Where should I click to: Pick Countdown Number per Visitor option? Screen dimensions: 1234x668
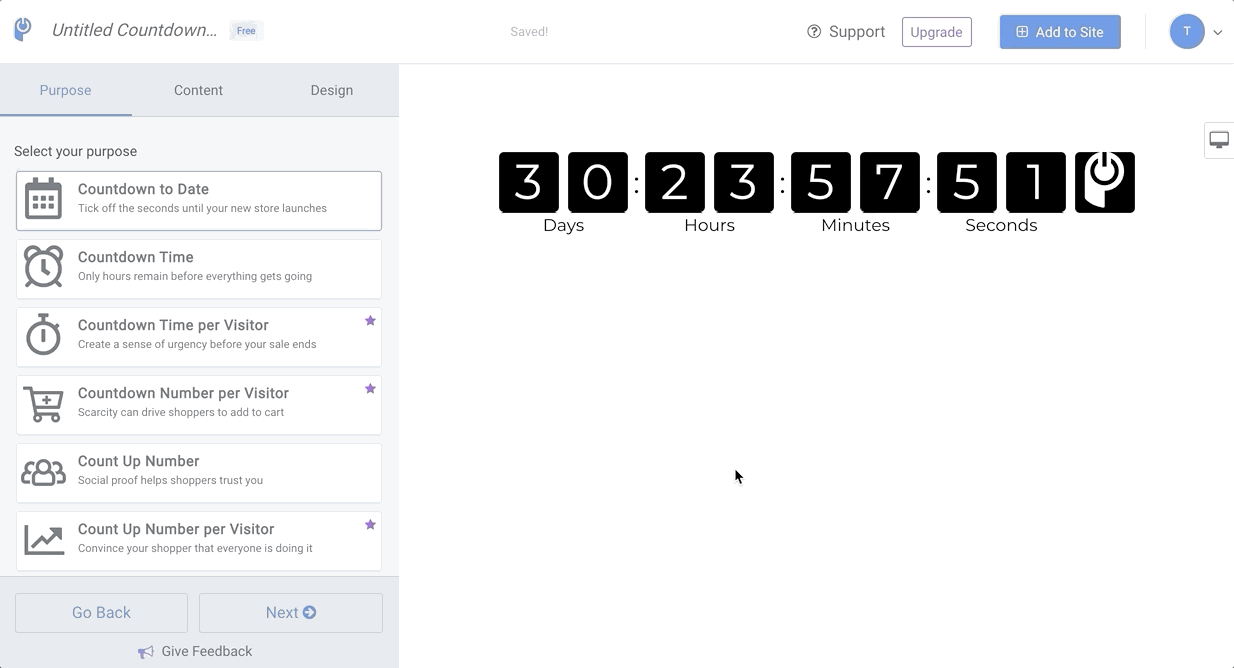coord(199,404)
